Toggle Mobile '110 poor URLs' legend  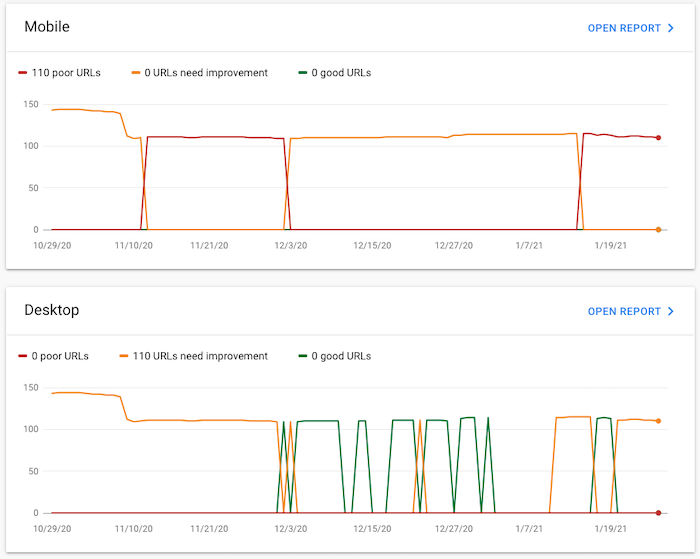(59, 73)
